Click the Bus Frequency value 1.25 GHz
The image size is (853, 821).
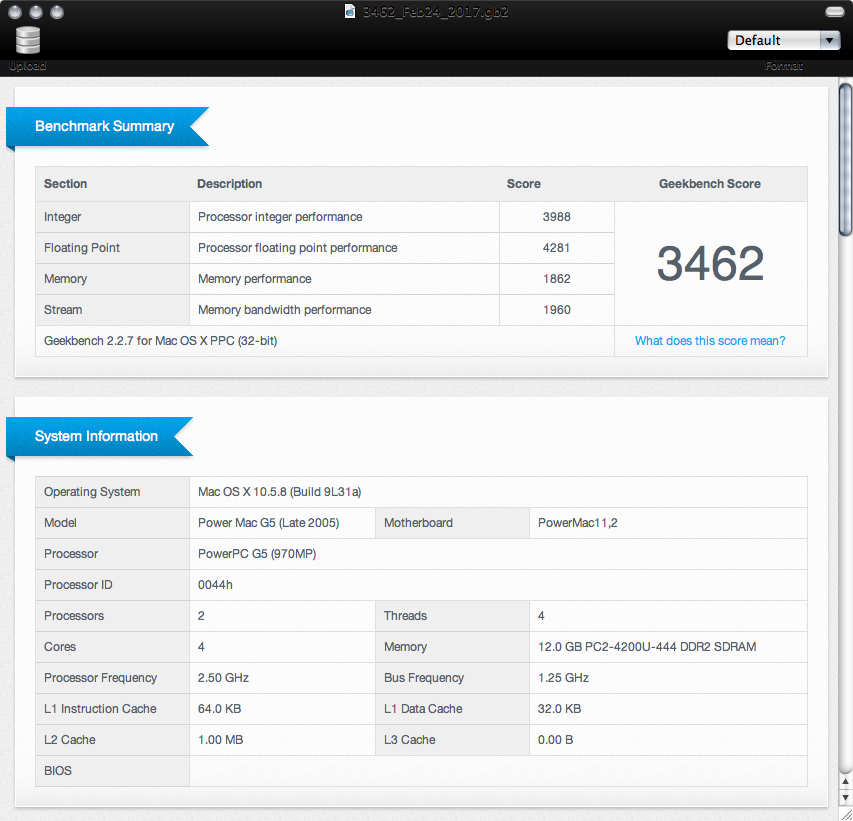[564, 678]
